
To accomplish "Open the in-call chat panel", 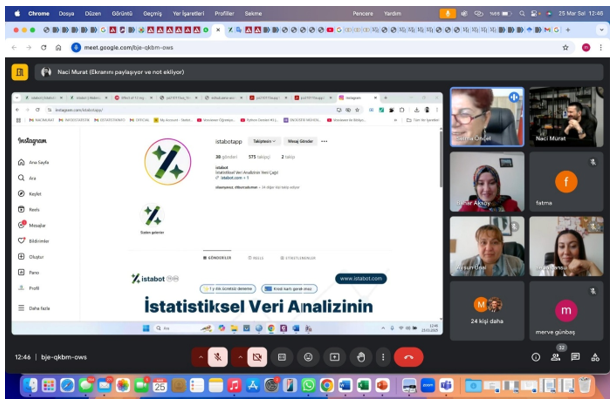I will coord(573,357).
